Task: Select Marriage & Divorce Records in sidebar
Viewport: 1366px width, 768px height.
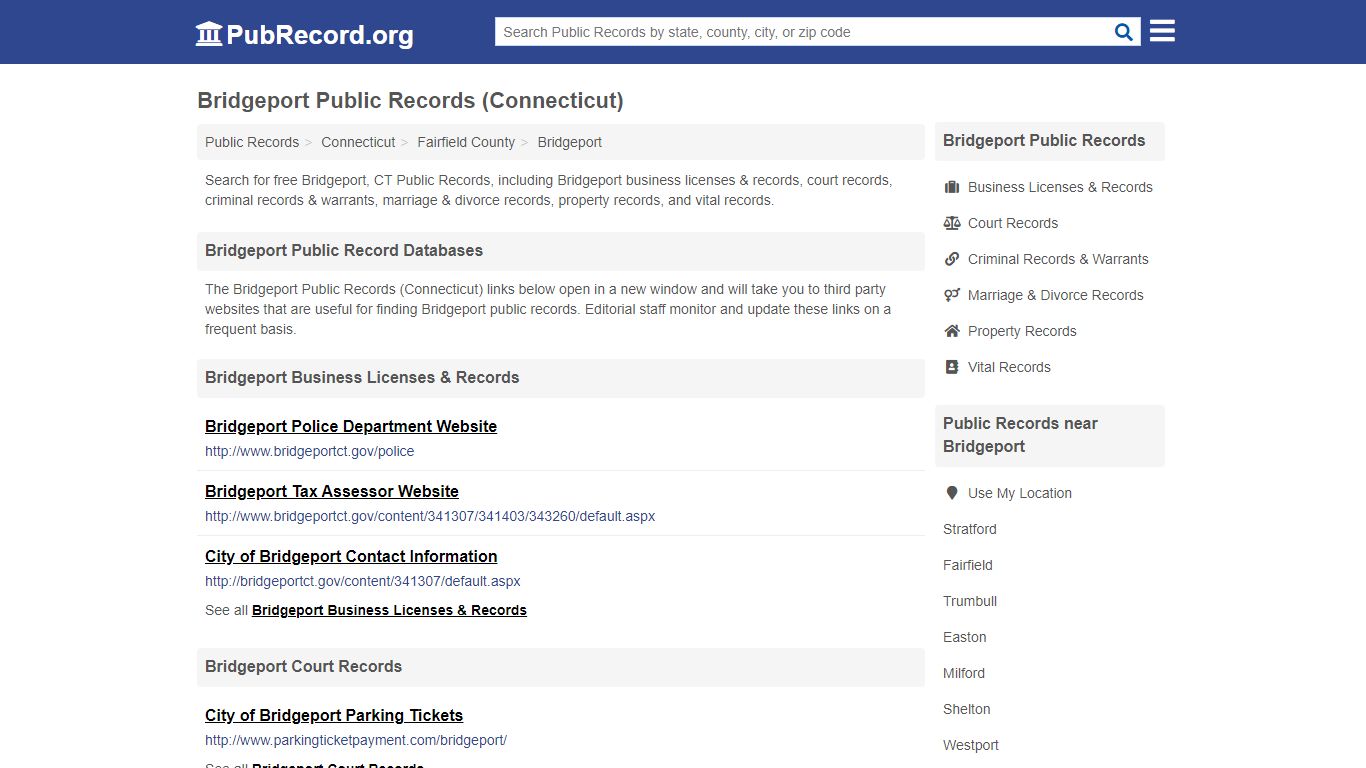Action: coord(1056,295)
